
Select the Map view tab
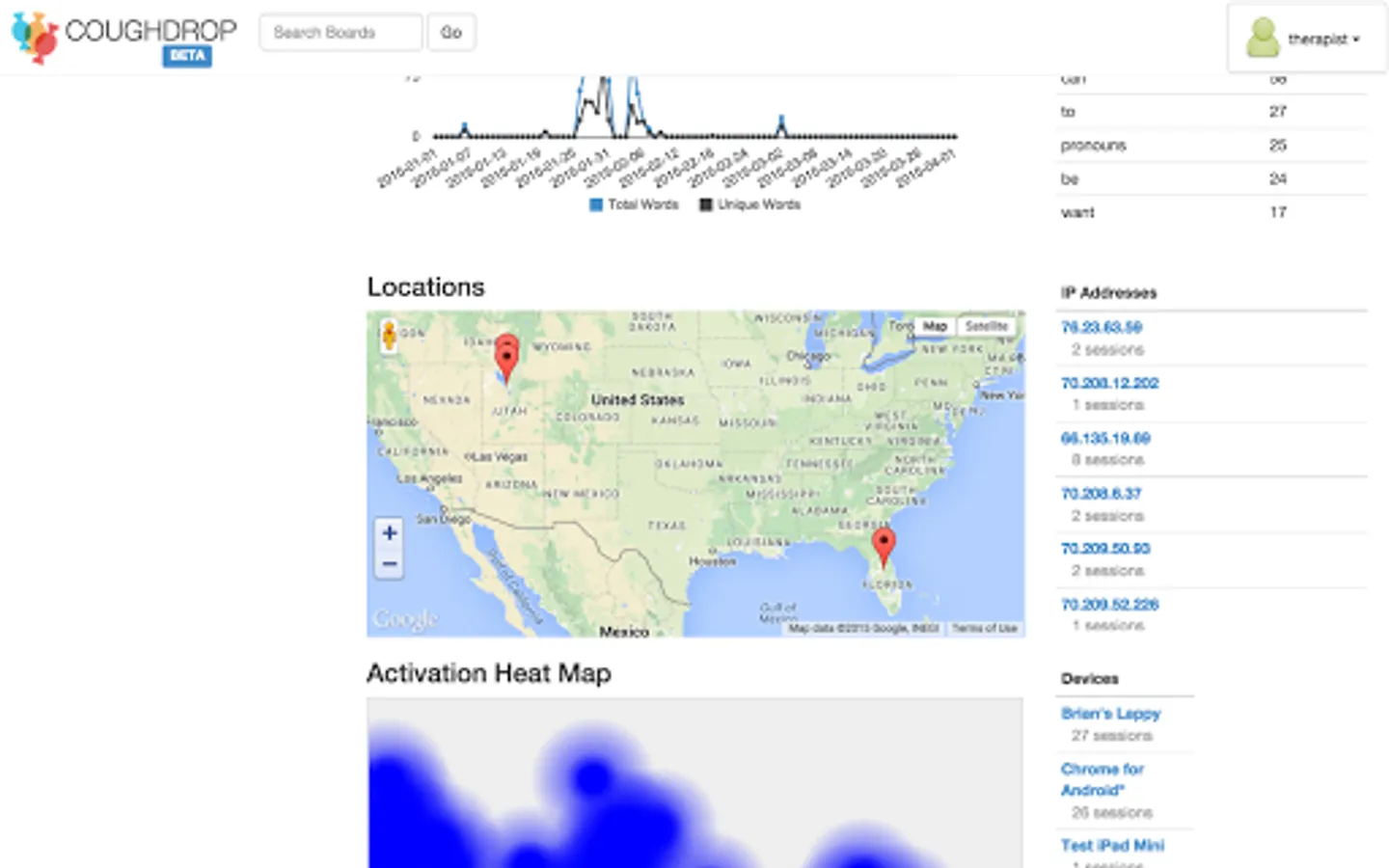[935, 327]
